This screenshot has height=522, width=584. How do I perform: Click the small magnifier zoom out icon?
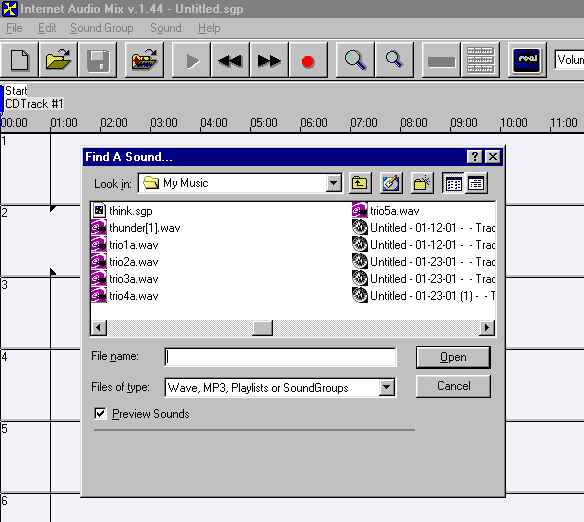[x=394, y=60]
